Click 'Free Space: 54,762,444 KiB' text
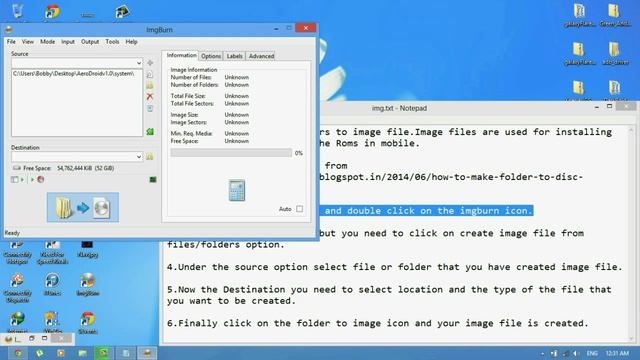Viewport: 640px width, 360px height. pos(69,168)
